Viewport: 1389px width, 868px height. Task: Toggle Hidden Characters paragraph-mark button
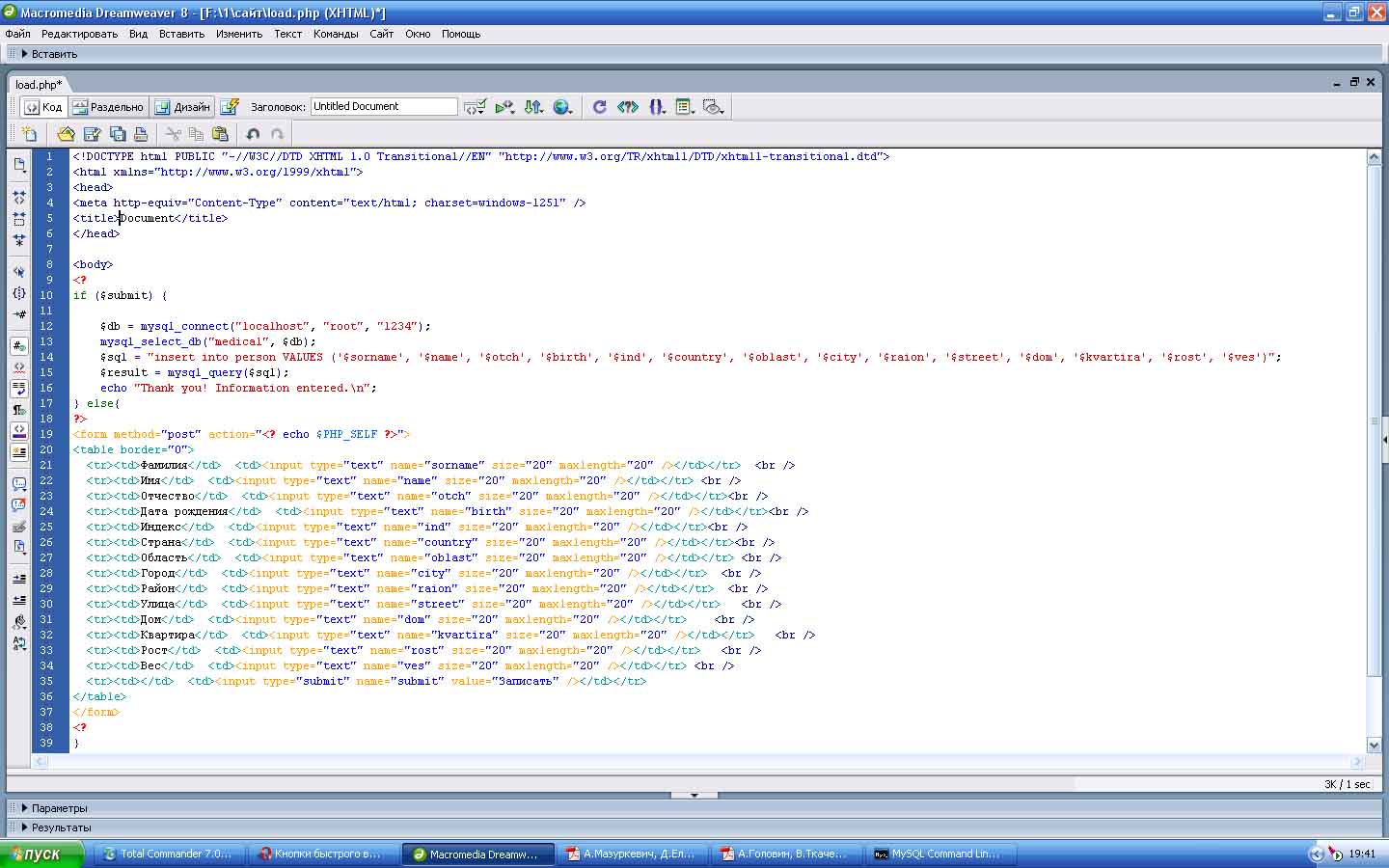pyautogui.click(x=19, y=410)
